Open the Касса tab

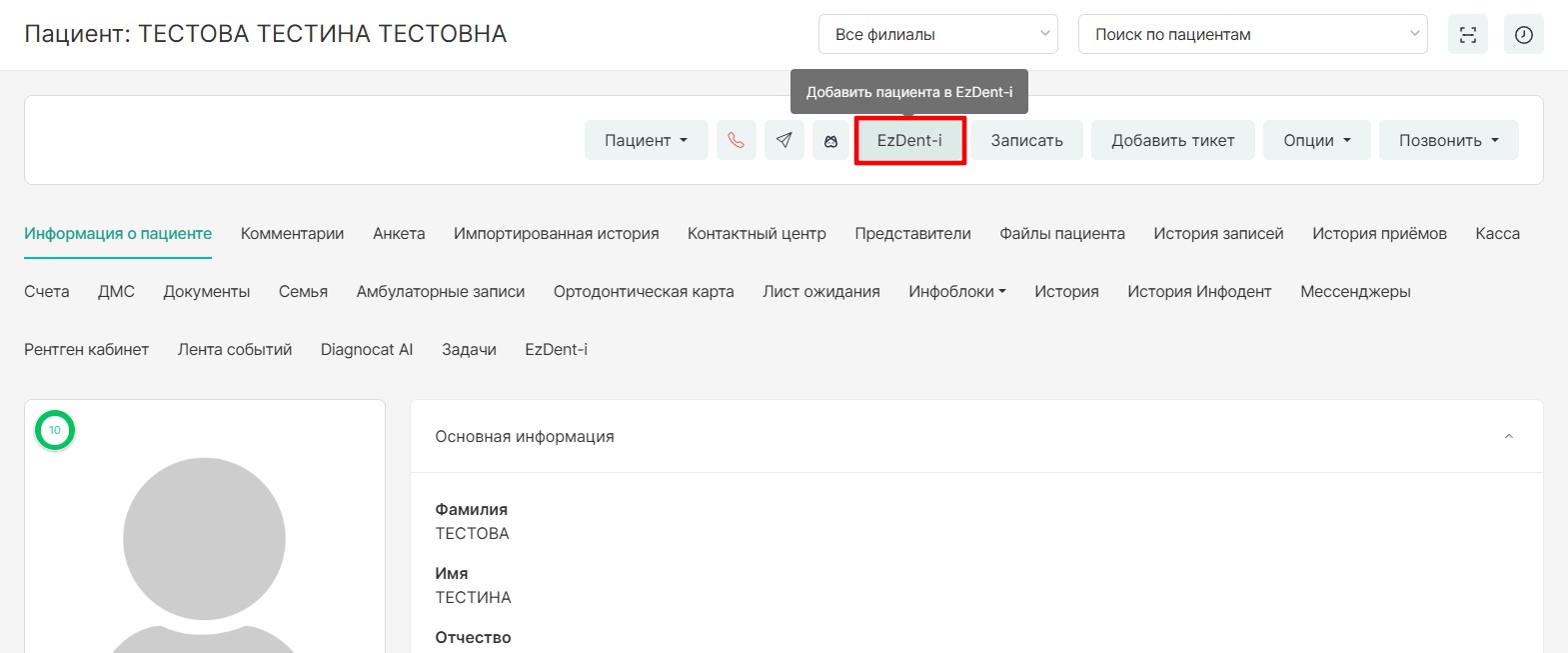pos(1497,233)
